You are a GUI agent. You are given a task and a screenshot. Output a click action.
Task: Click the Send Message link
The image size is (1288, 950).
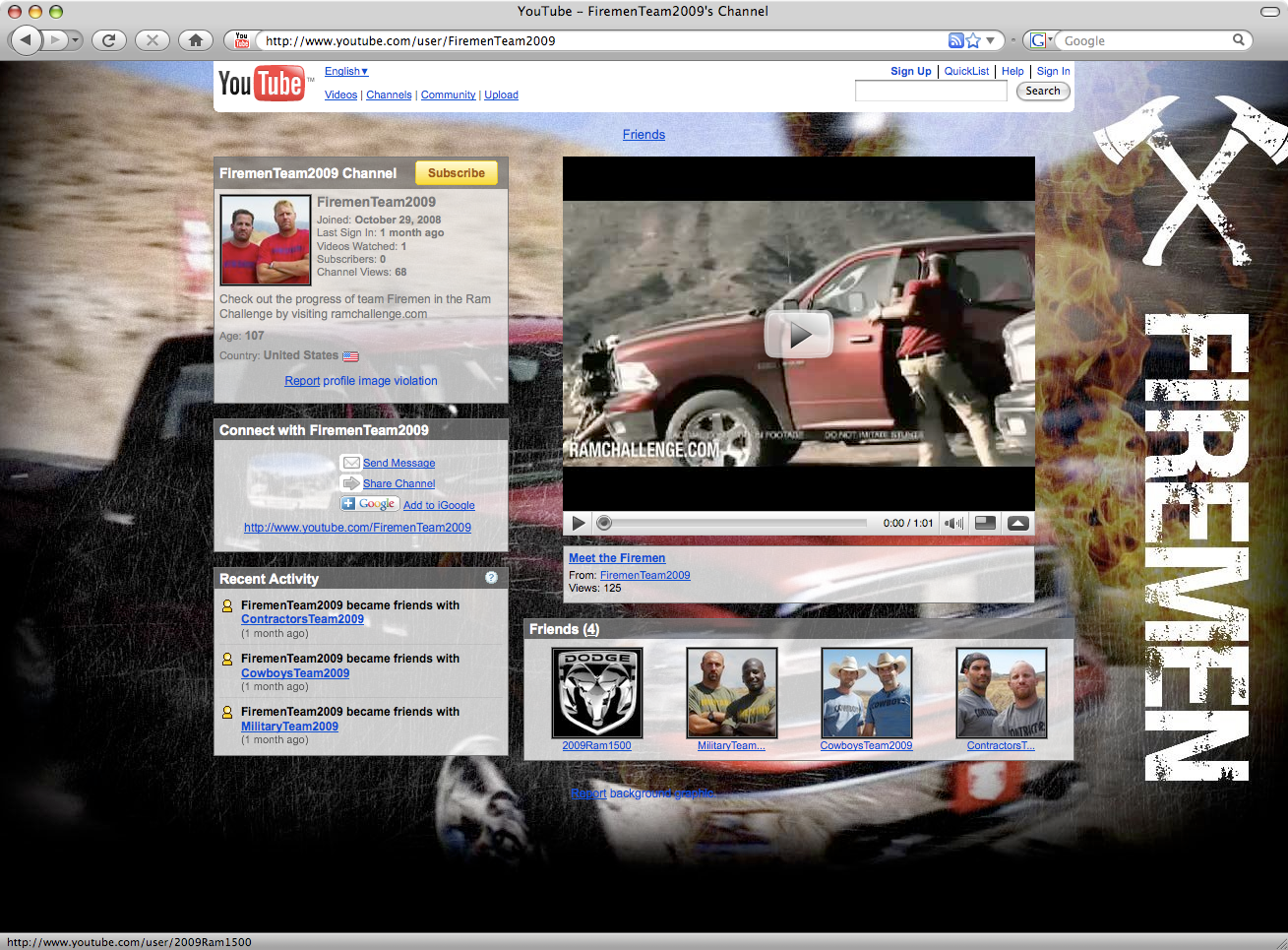pyautogui.click(x=399, y=463)
